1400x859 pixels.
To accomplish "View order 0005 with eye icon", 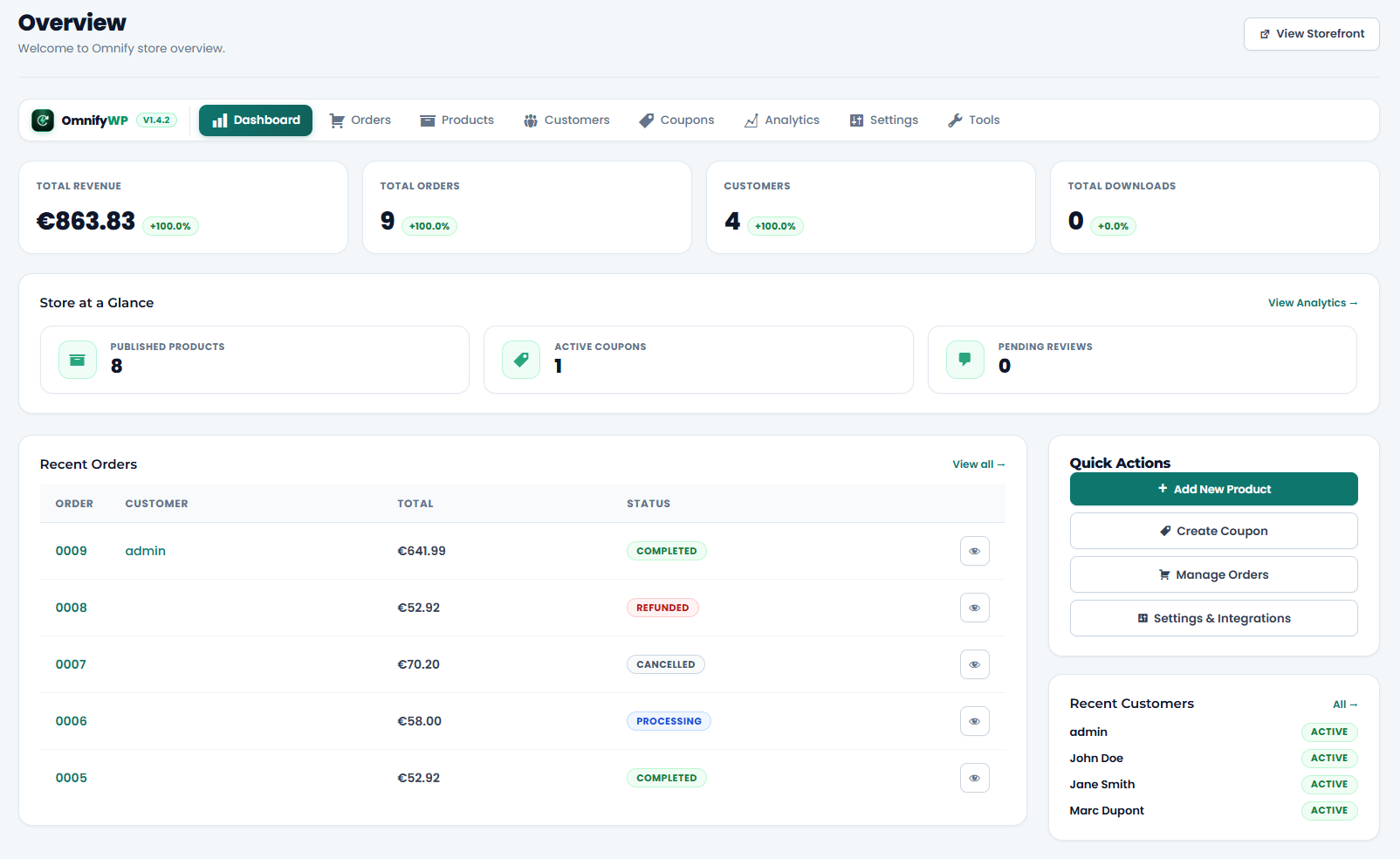I will tap(975, 778).
